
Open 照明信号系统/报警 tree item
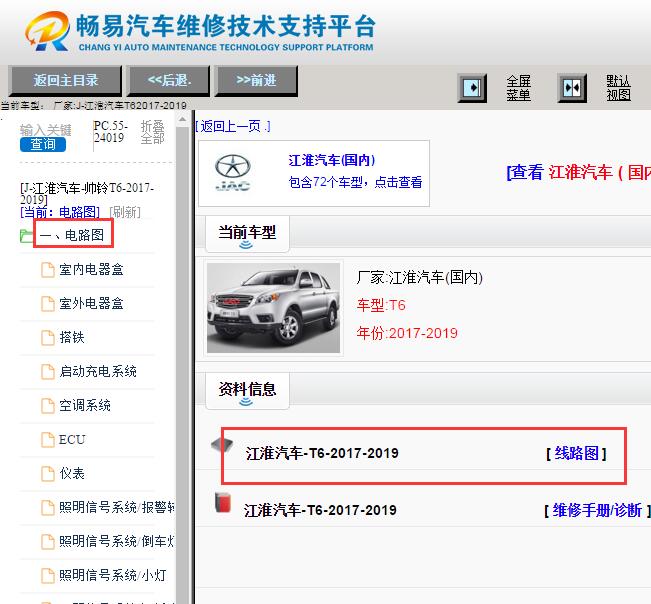pos(116,507)
